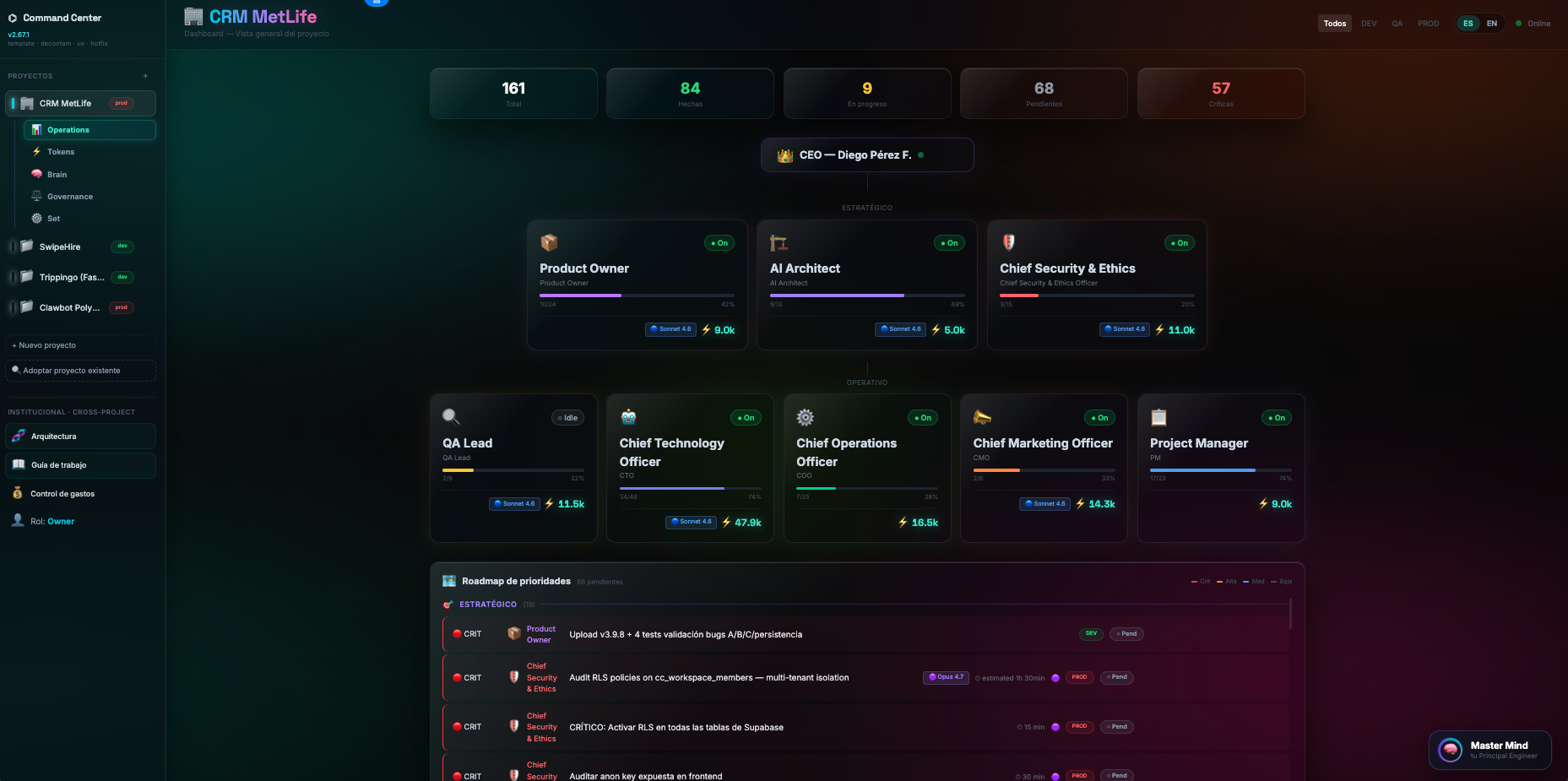Select the DEV environment filter
1568x781 pixels.
1369,24
